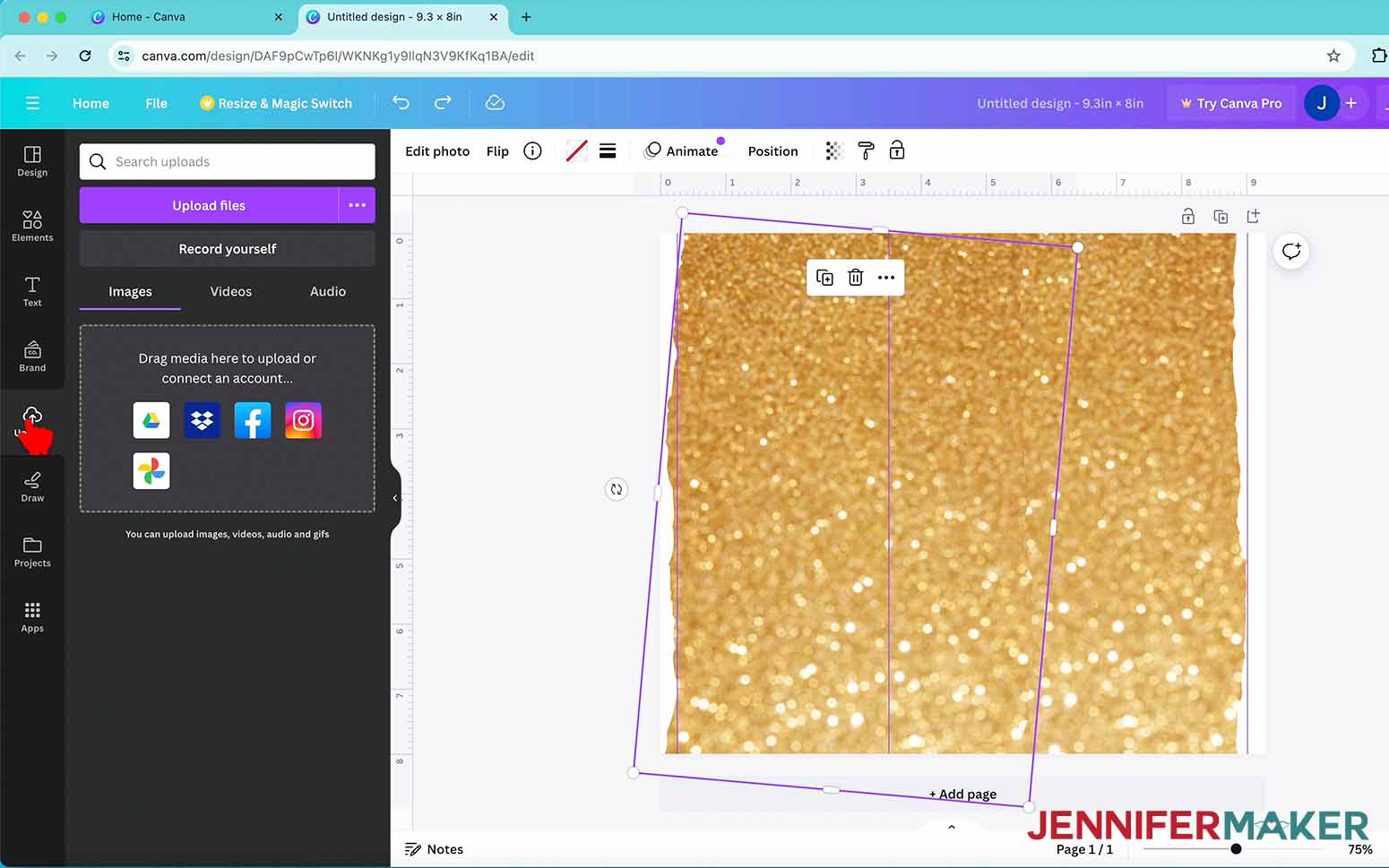Bookmark this page star icon
This screenshot has width=1389, height=868.
coord(1333,56)
